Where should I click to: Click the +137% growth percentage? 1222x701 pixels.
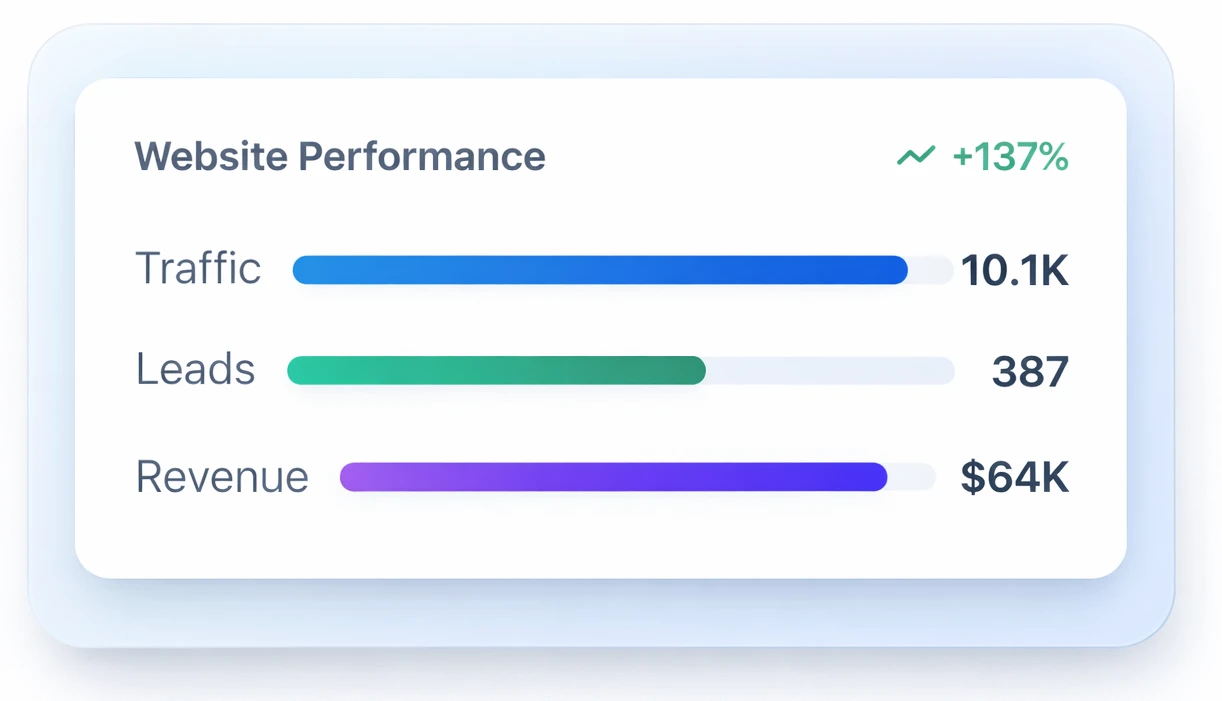coord(1010,157)
